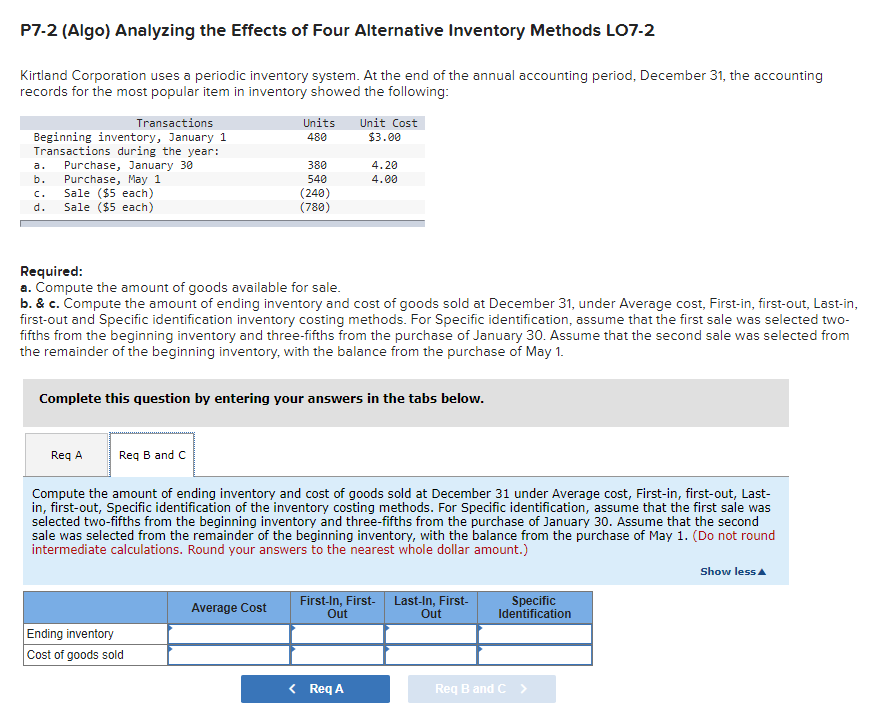This screenshot has width=879, height=715.
Task: Click the (240) units sale value
Action: point(315,193)
